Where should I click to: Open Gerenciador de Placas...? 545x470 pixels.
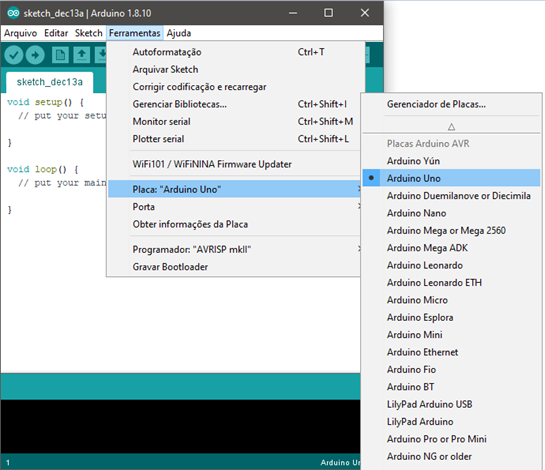coord(451,104)
